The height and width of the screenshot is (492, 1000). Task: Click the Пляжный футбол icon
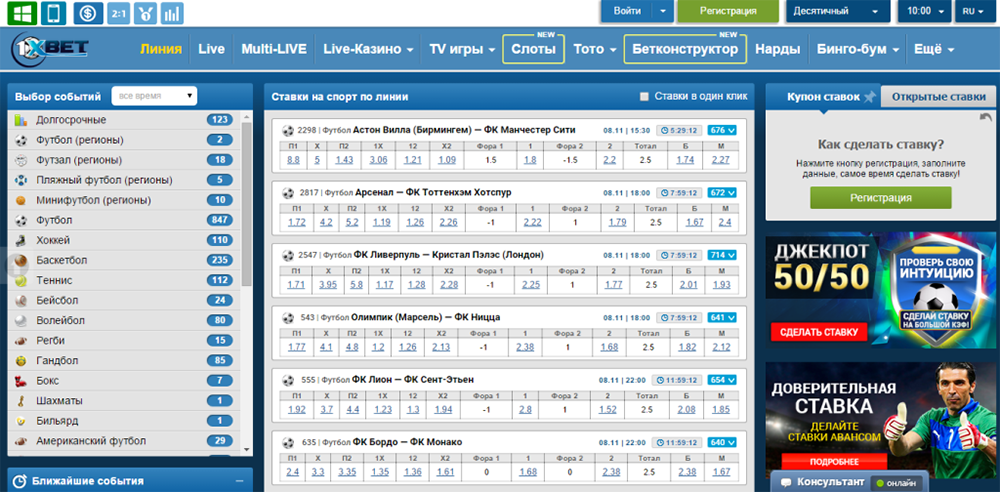[x=21, y=180]
